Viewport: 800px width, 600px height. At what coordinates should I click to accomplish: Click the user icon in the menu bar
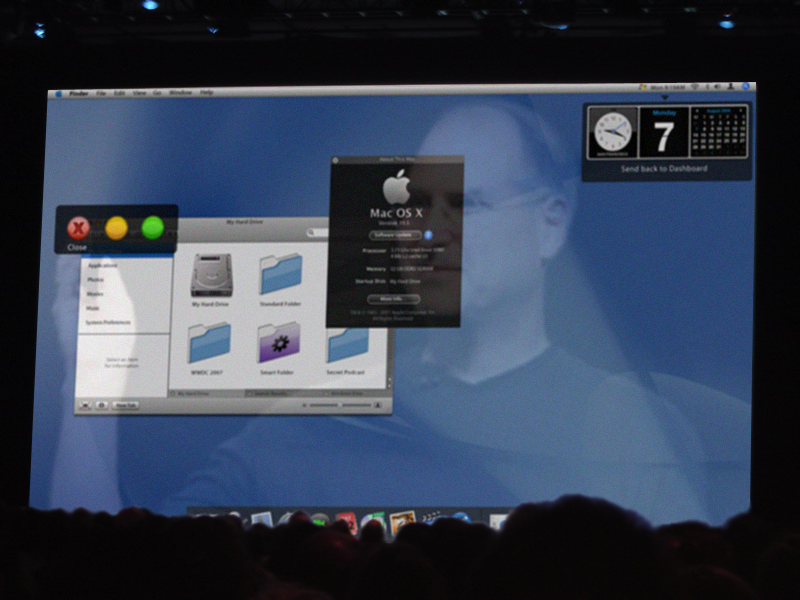click(x=731, y=87)
